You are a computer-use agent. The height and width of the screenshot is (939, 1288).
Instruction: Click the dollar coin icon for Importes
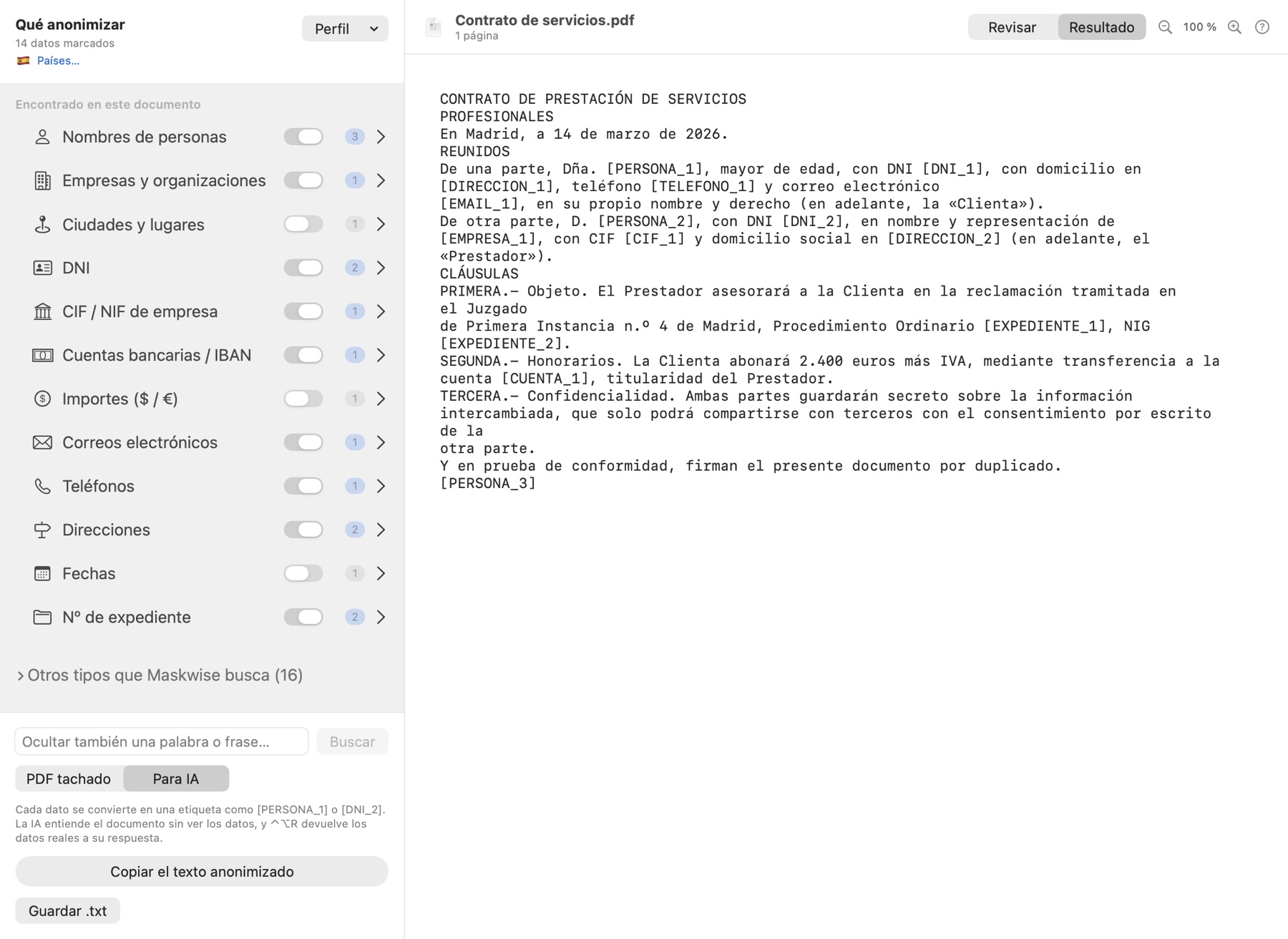coord(42,399)
